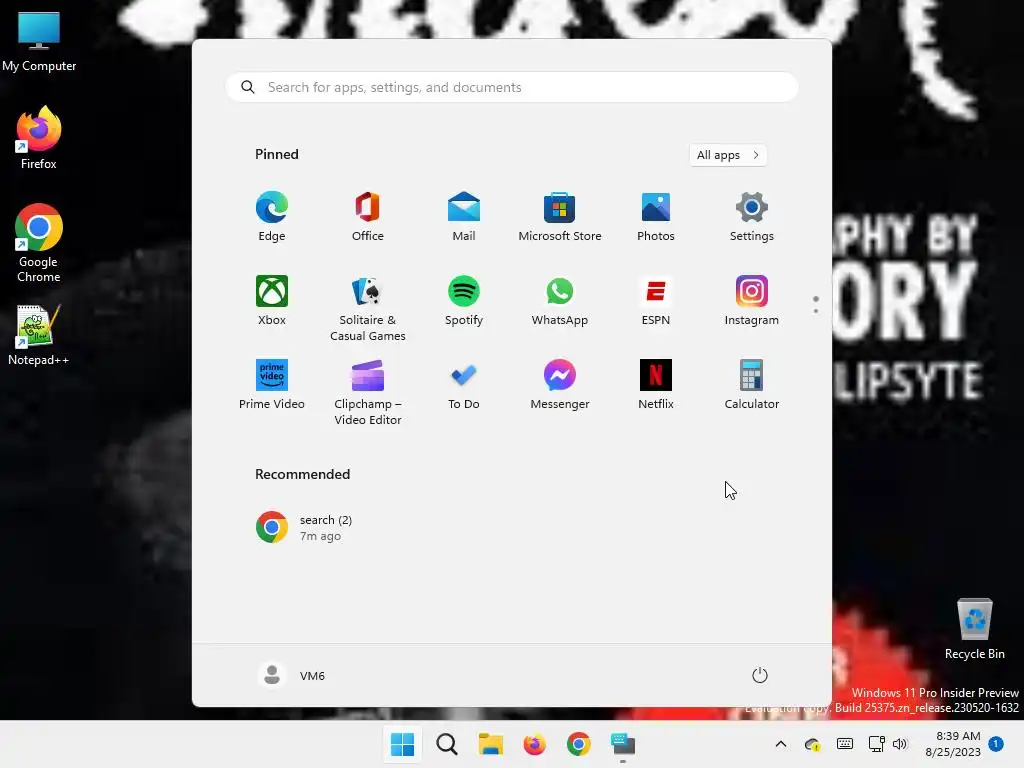Click the Windows Start button on taskbar
Screen dimensions: 1024x768
pyautogui.click(x=402, y=744)
